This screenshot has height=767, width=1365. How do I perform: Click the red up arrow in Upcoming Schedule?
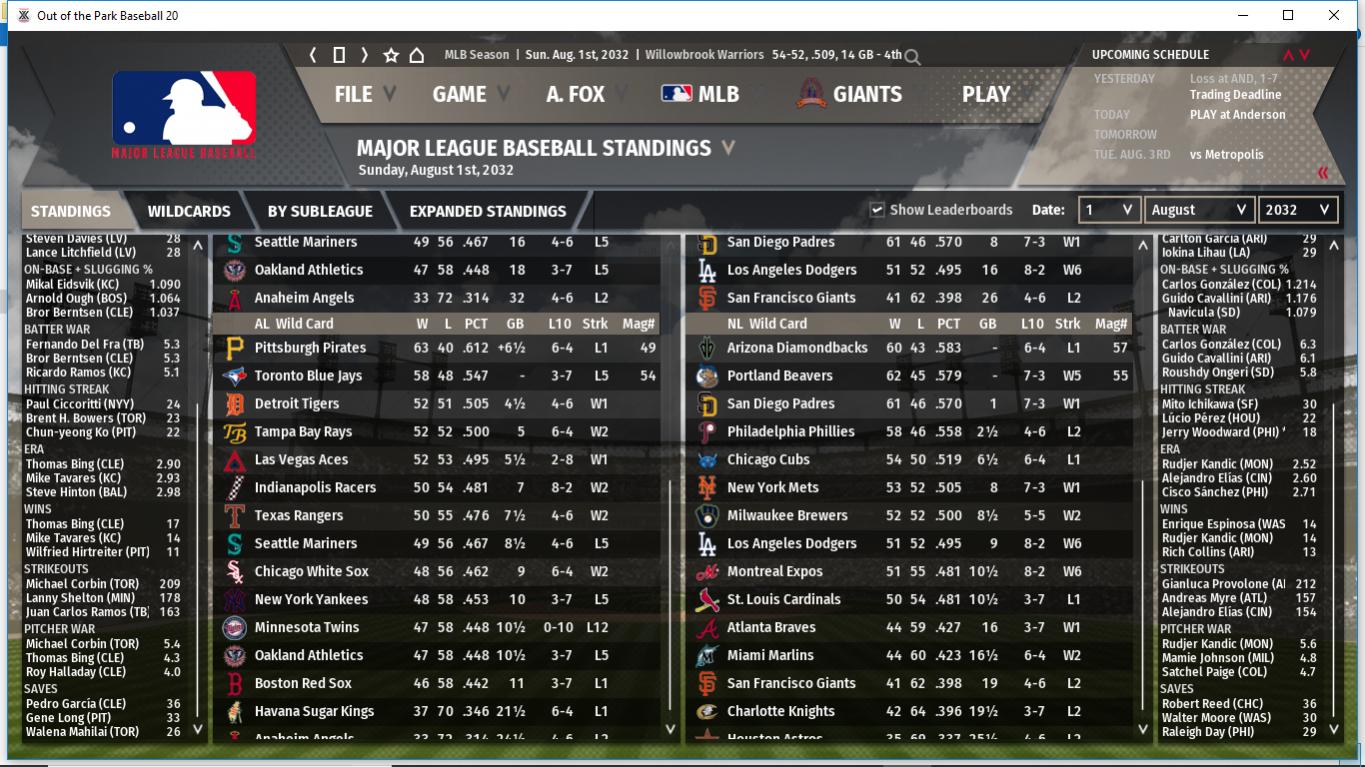click(x=1289, y=55)
